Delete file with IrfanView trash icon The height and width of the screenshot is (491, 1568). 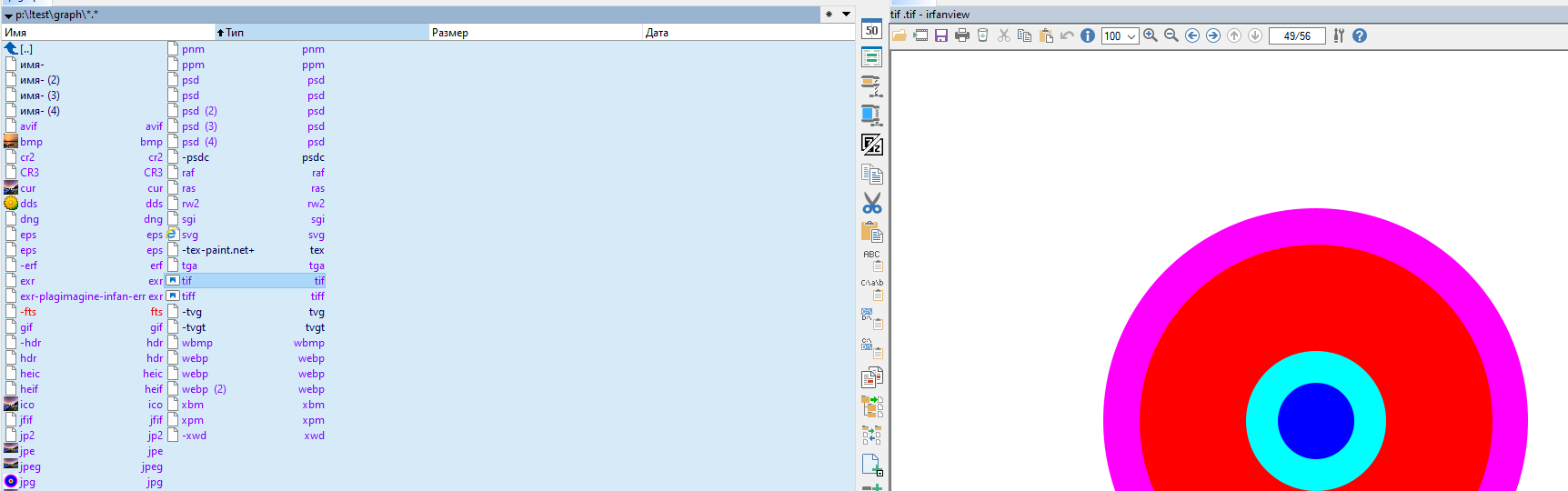pos(983,35)
